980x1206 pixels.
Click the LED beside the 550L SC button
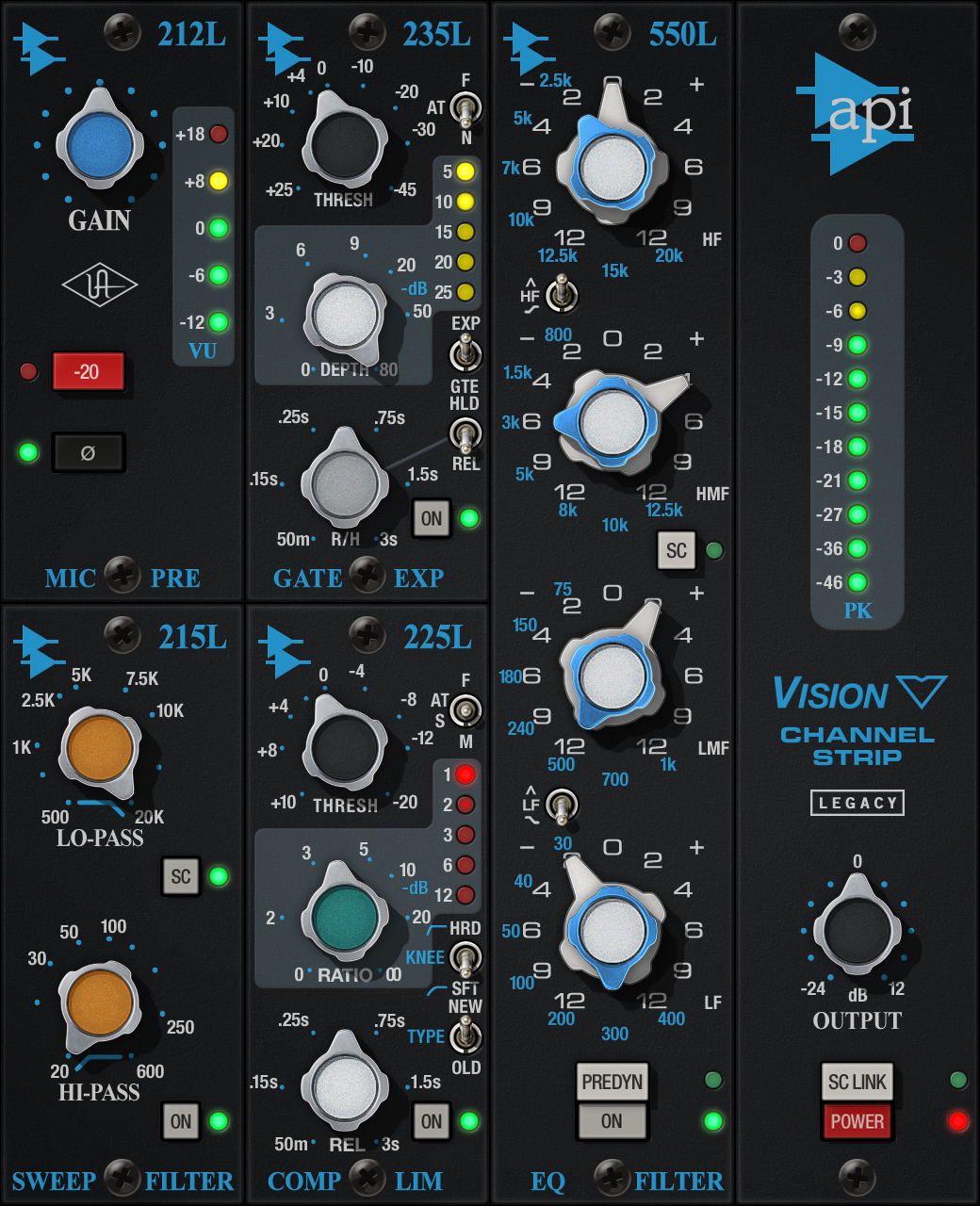coord(714,550)
